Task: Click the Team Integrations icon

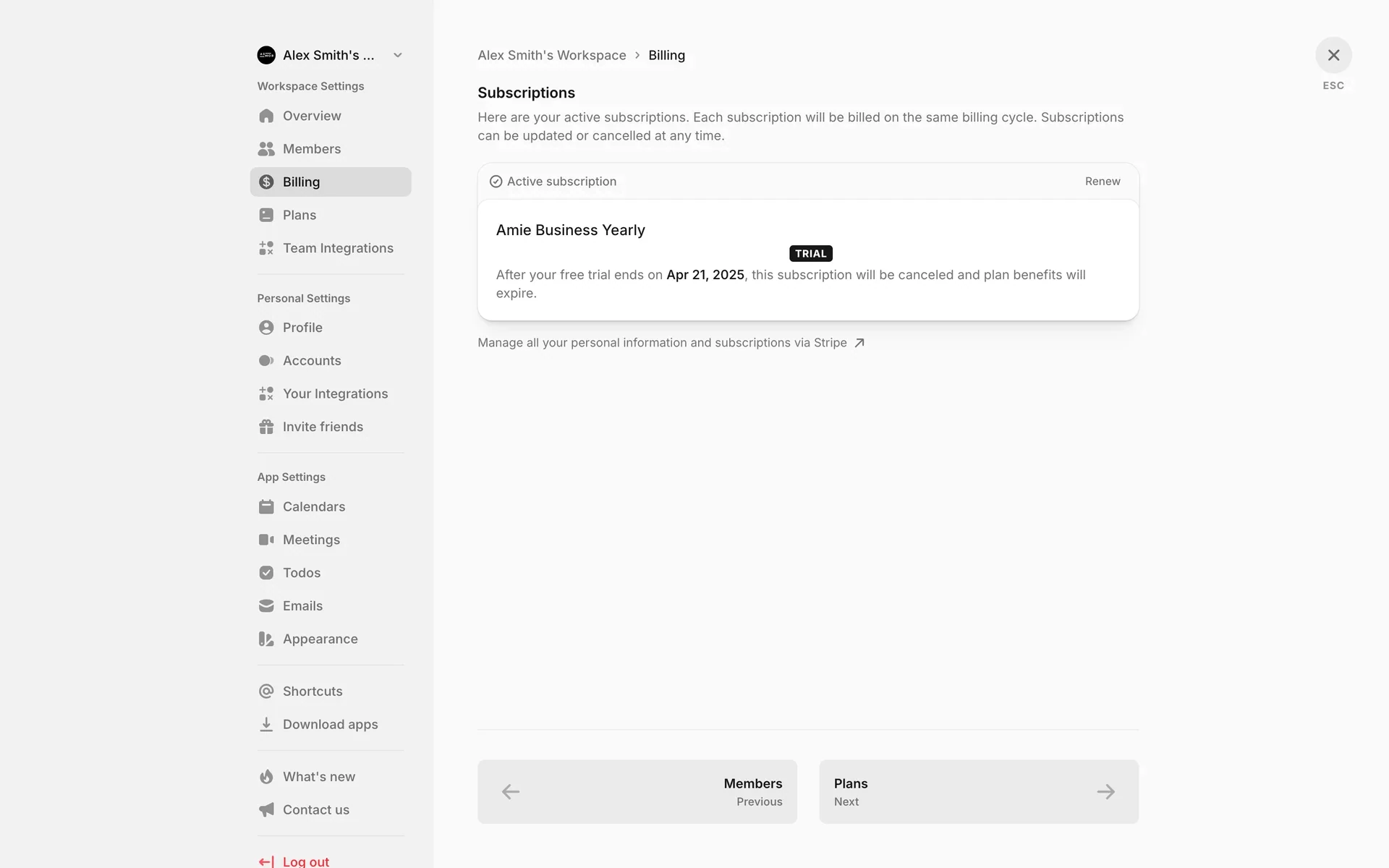Action: [x=266, y=248]
